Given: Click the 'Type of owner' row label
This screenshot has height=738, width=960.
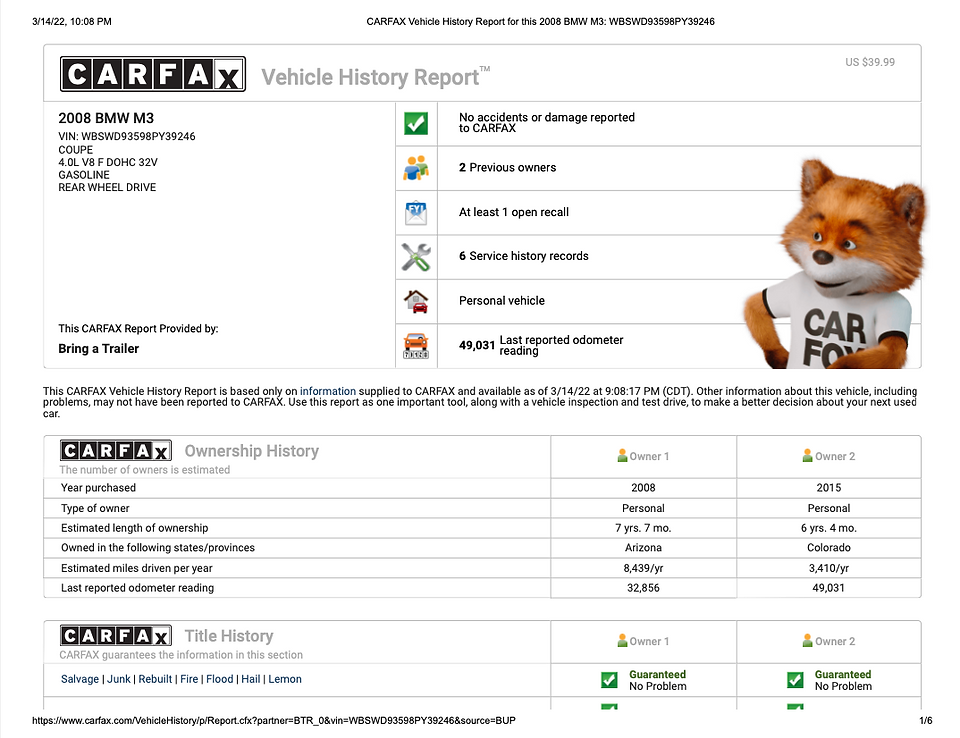Looking at the screenshot, I should coord(95,508).
